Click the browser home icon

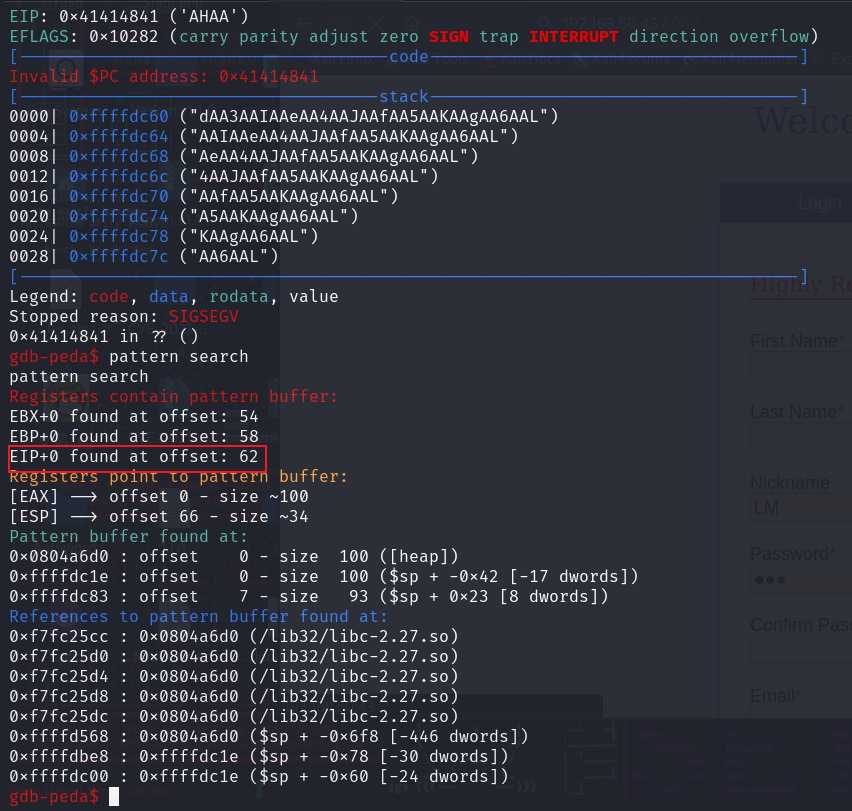pos(412,23)
